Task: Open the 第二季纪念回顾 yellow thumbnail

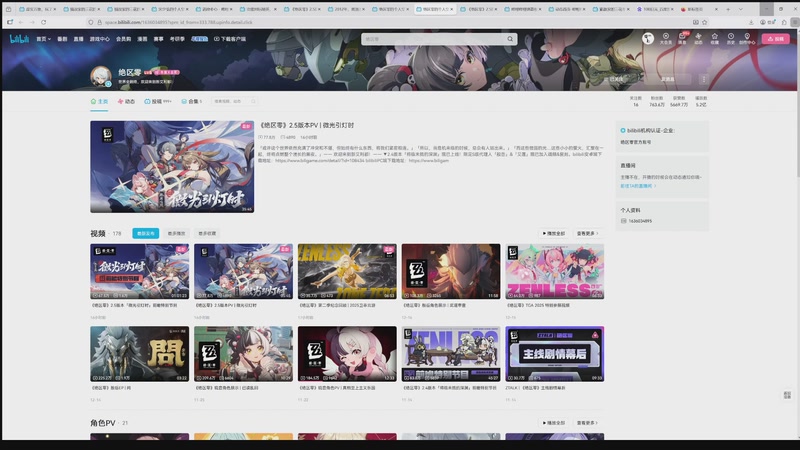Action: pos(347,271)
